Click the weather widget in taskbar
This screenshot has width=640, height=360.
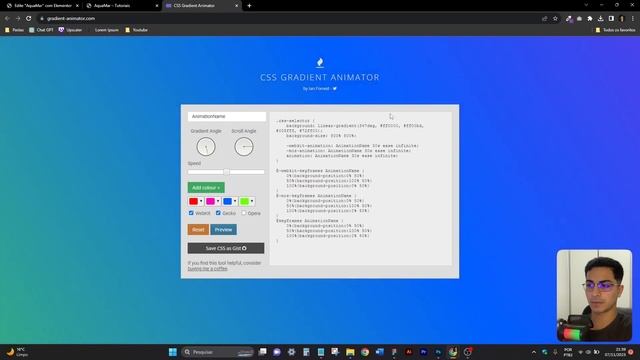click(17, 352)
